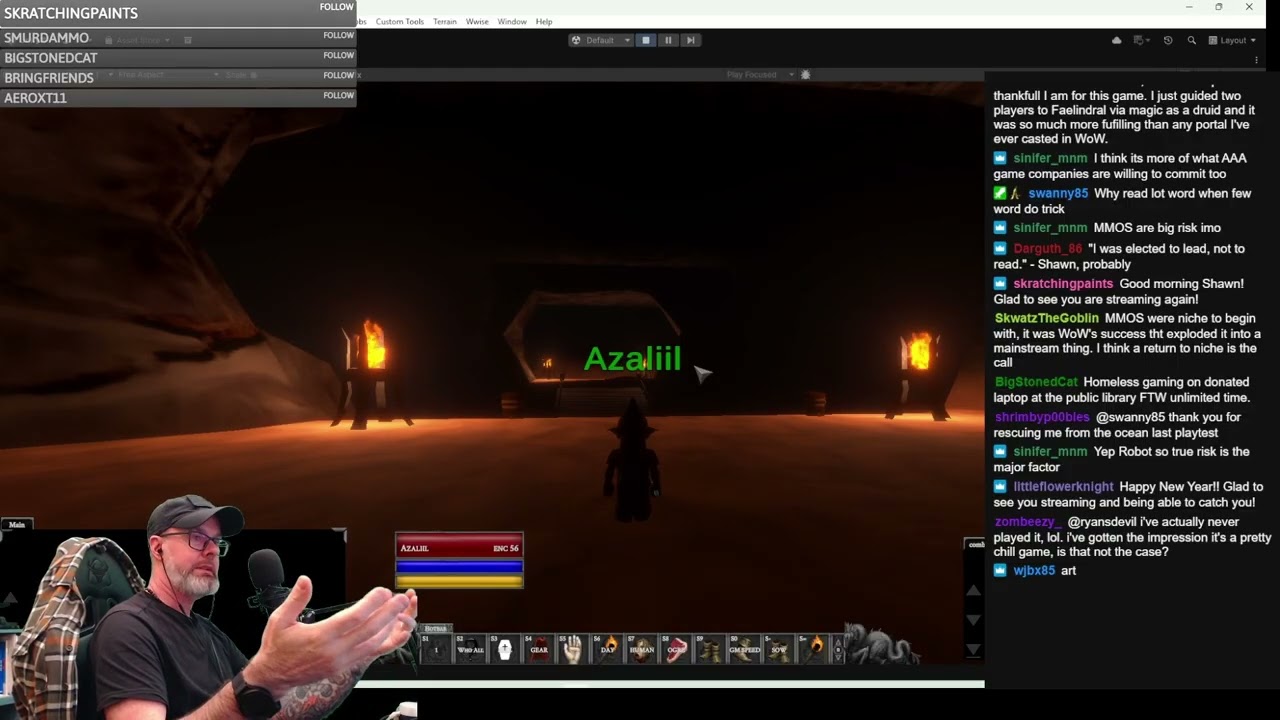Open the Layout dropdown

(1232, 40)
